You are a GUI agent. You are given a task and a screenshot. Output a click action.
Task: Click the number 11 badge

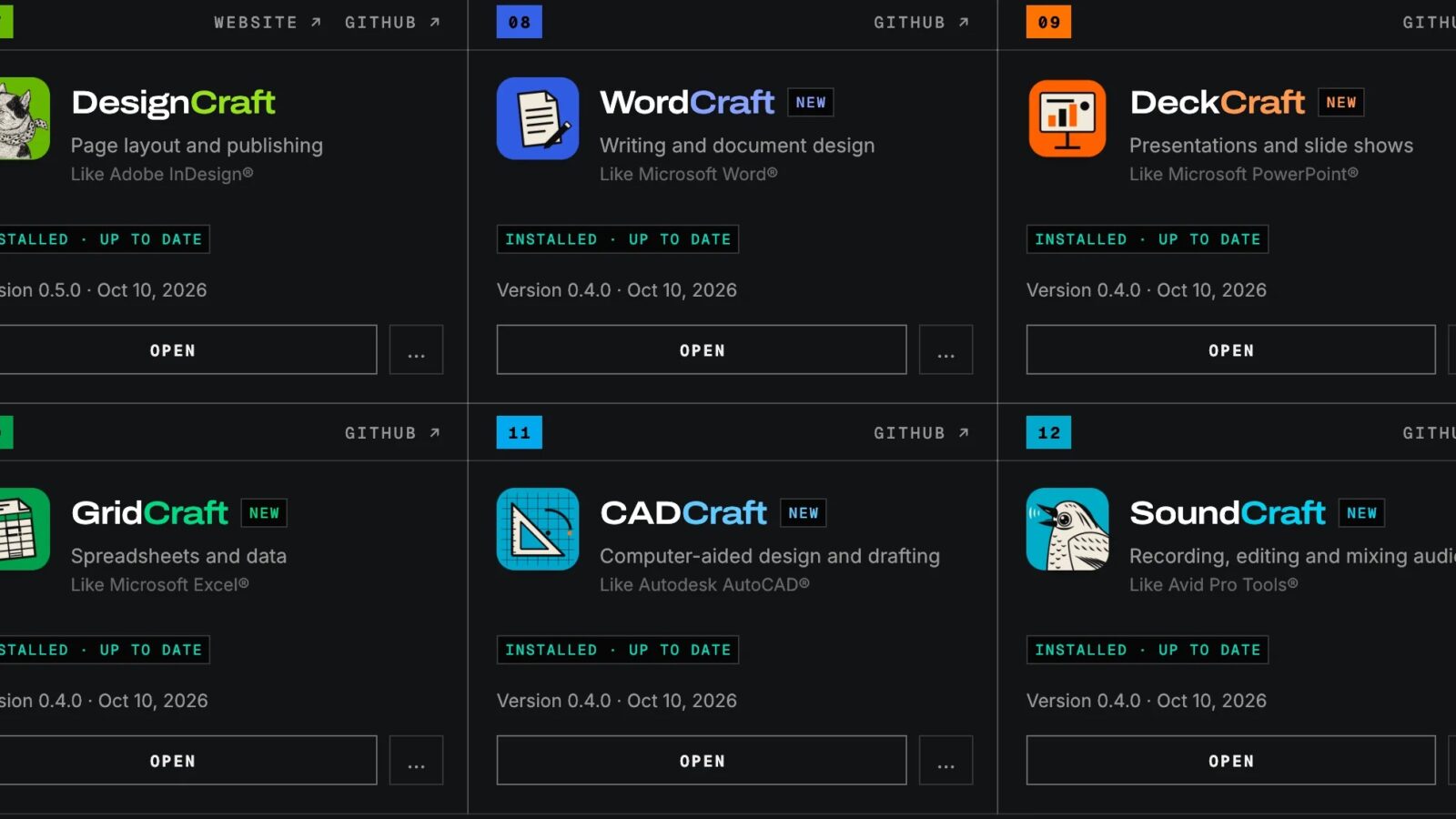[520, 432]
